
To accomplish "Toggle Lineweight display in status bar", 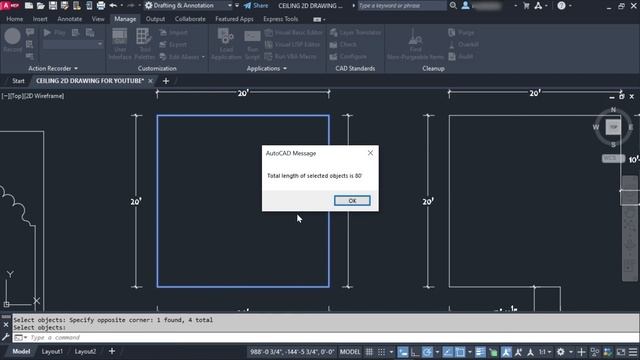I will [480, 351].
